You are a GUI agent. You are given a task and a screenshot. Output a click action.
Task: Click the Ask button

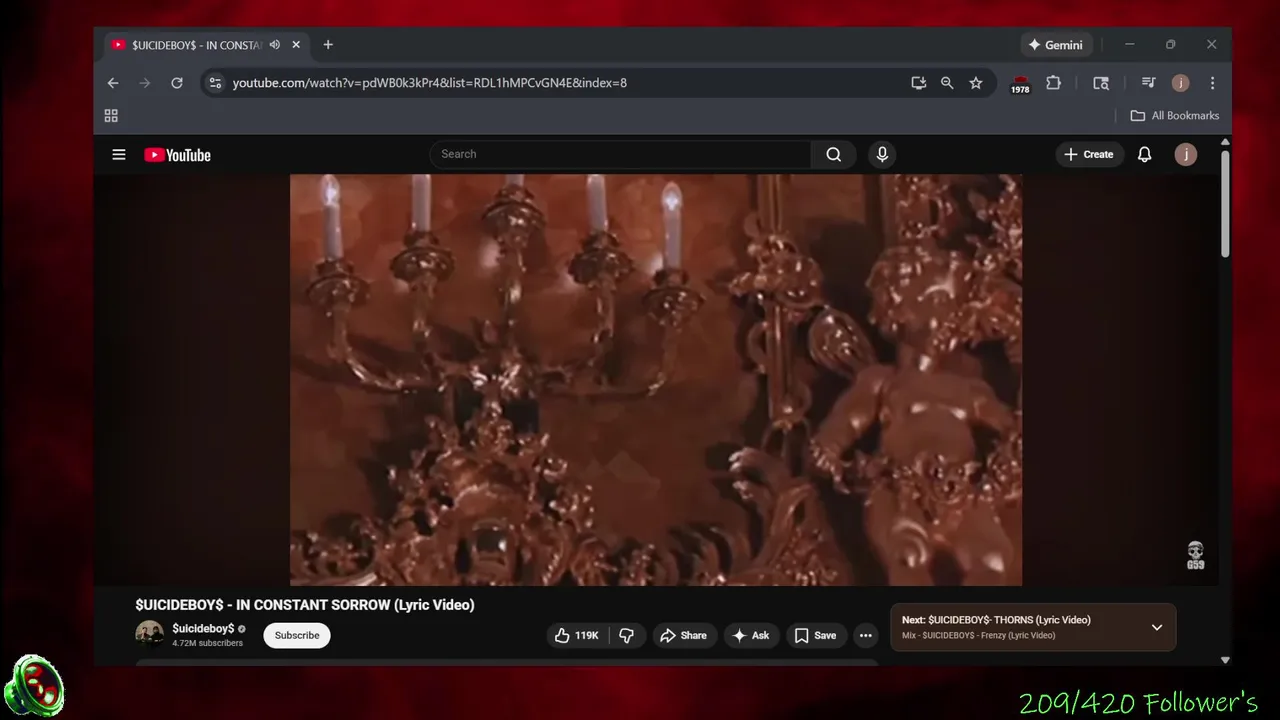[751, 635]
